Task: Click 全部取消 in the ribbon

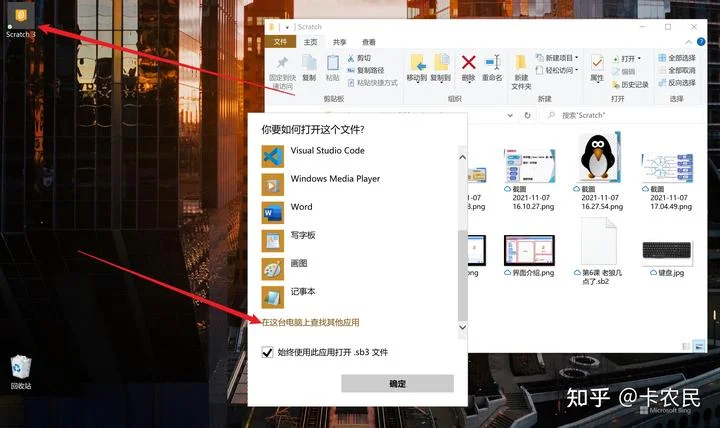Action: [677, 70]
